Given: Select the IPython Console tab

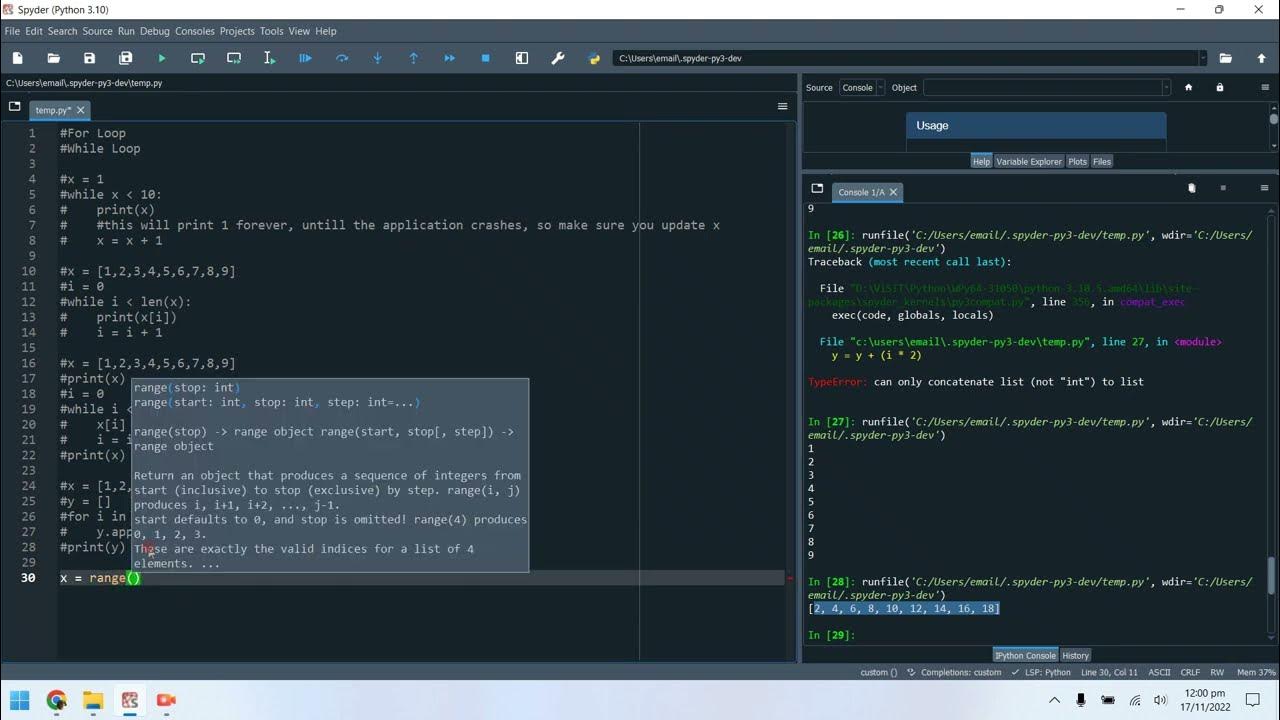Looking at the screenshot, I should tap(1025, 655).
